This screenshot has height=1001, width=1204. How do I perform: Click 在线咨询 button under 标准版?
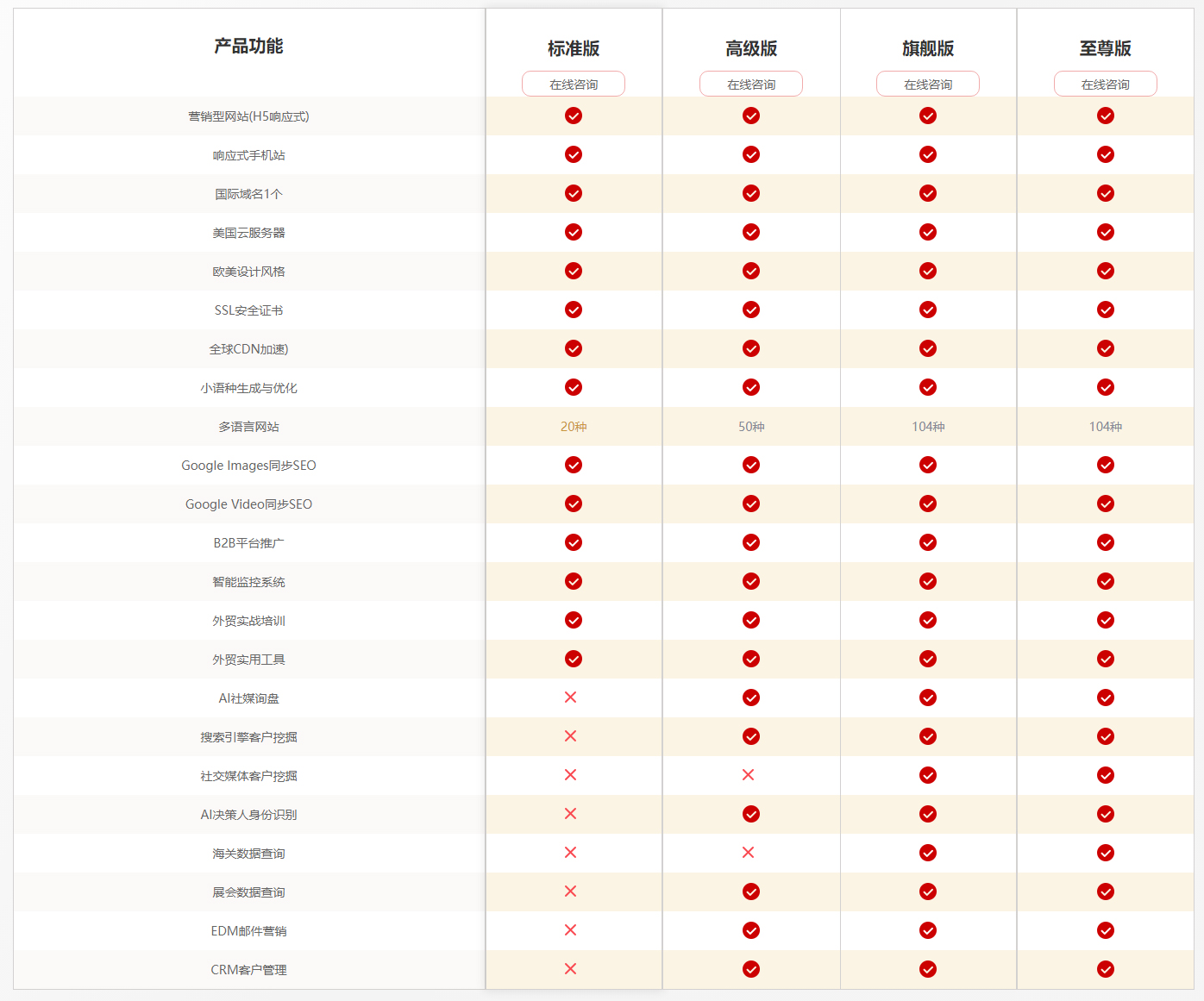coord(574,84)
